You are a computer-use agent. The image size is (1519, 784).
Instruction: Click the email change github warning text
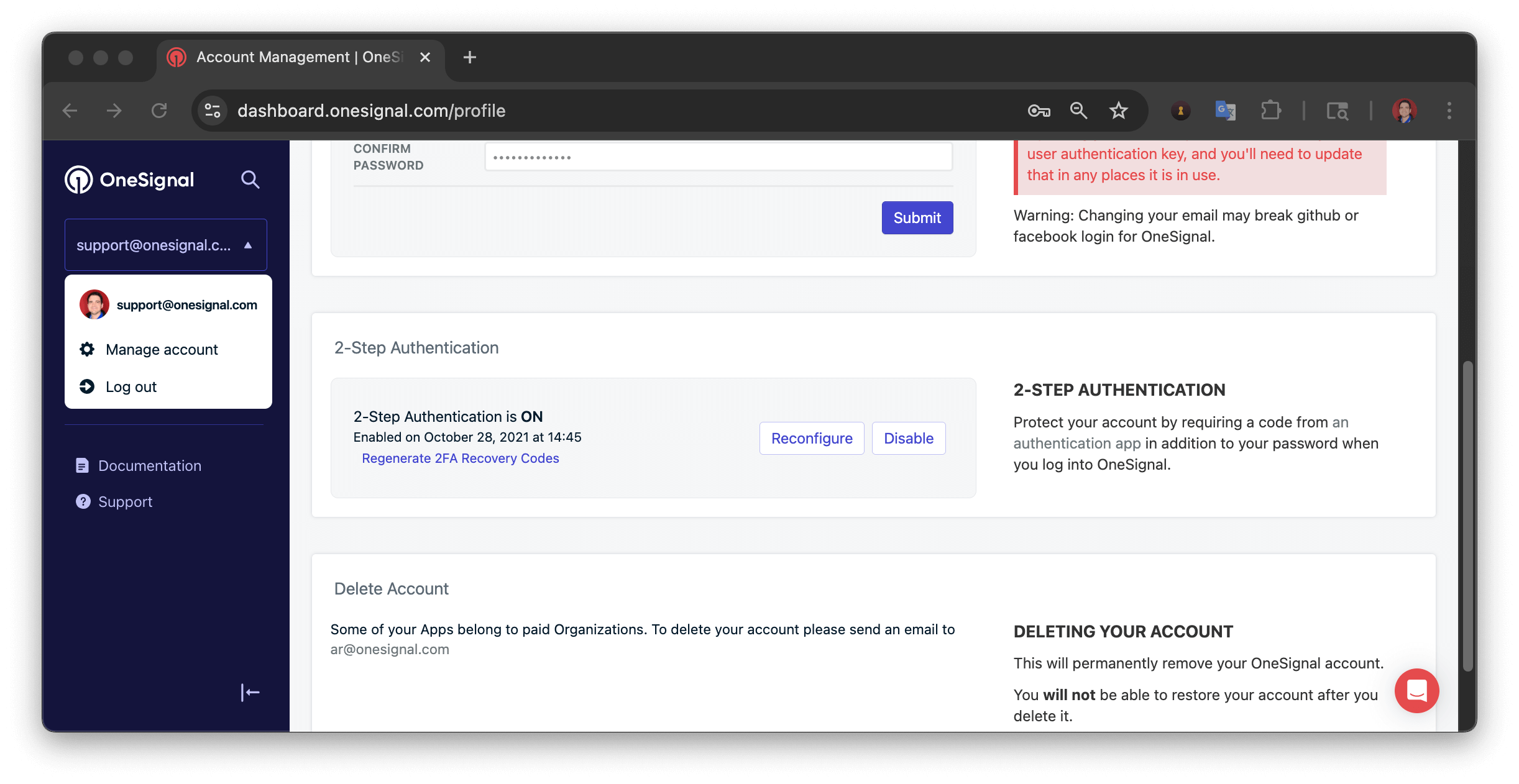tap(1186, 226)
